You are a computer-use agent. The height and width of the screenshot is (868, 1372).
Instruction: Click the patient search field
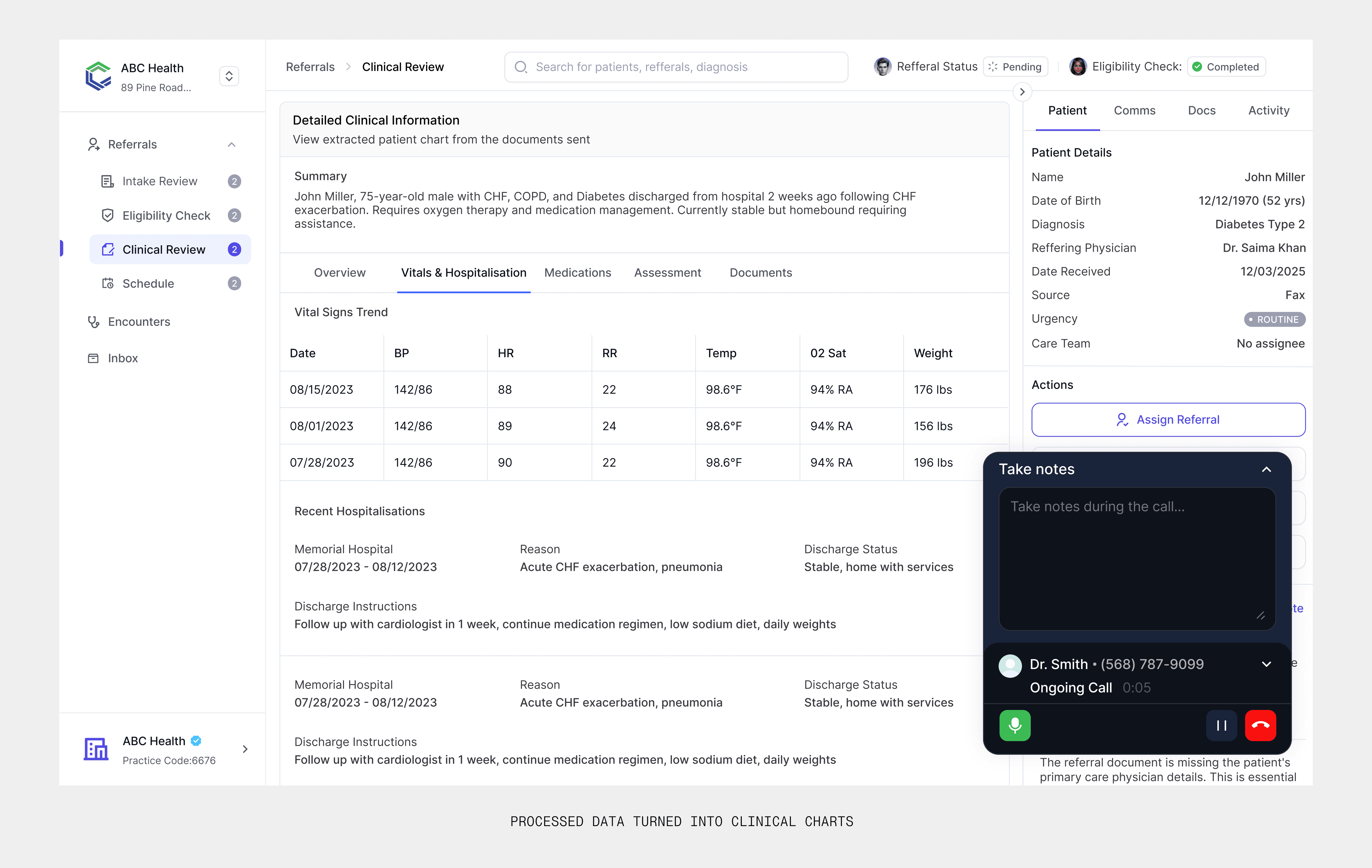pos(676,67)
